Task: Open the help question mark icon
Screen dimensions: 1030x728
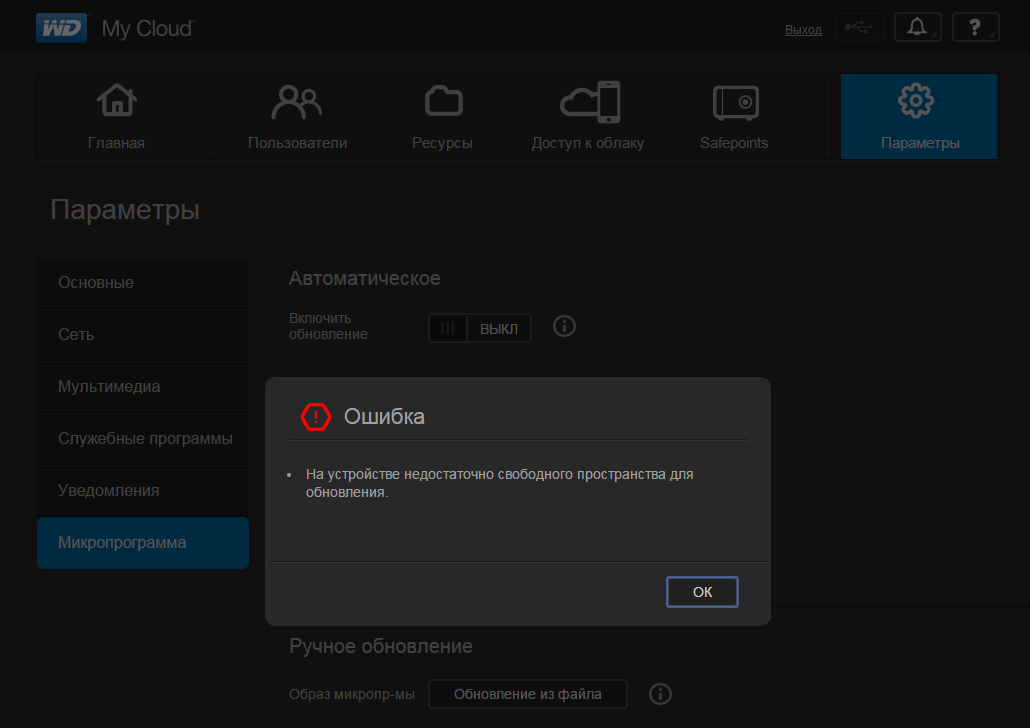Action: (x=975, y=28)
